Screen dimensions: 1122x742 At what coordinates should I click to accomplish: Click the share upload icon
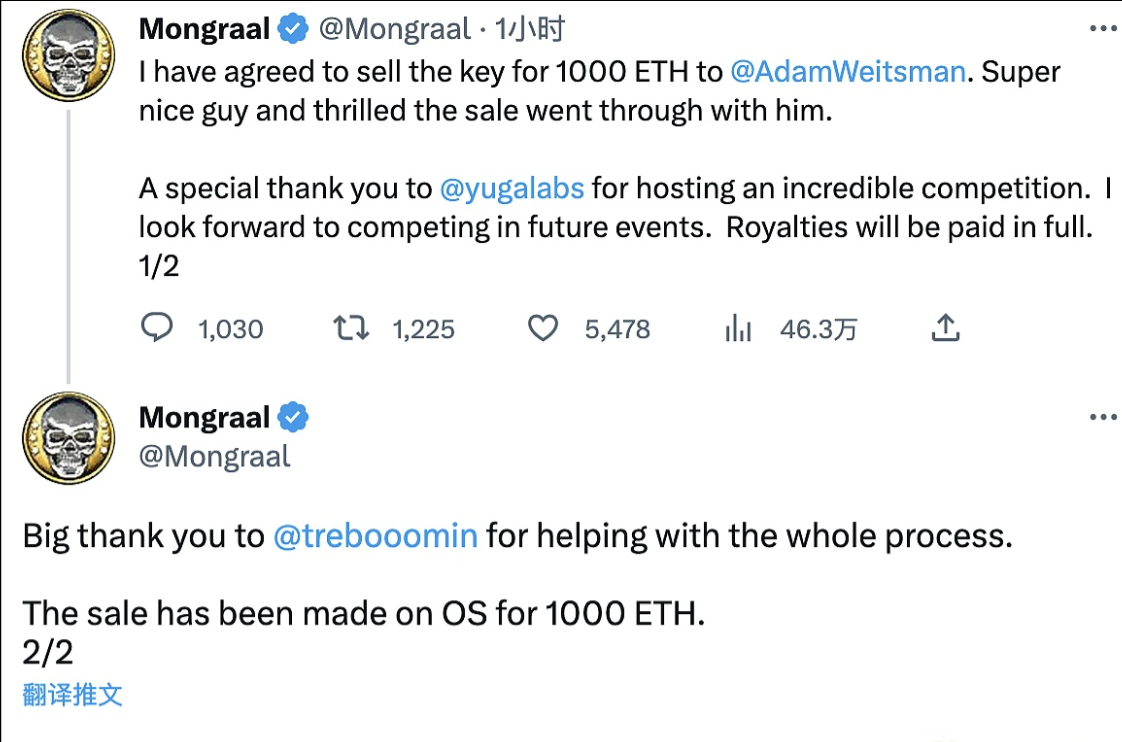946,327
